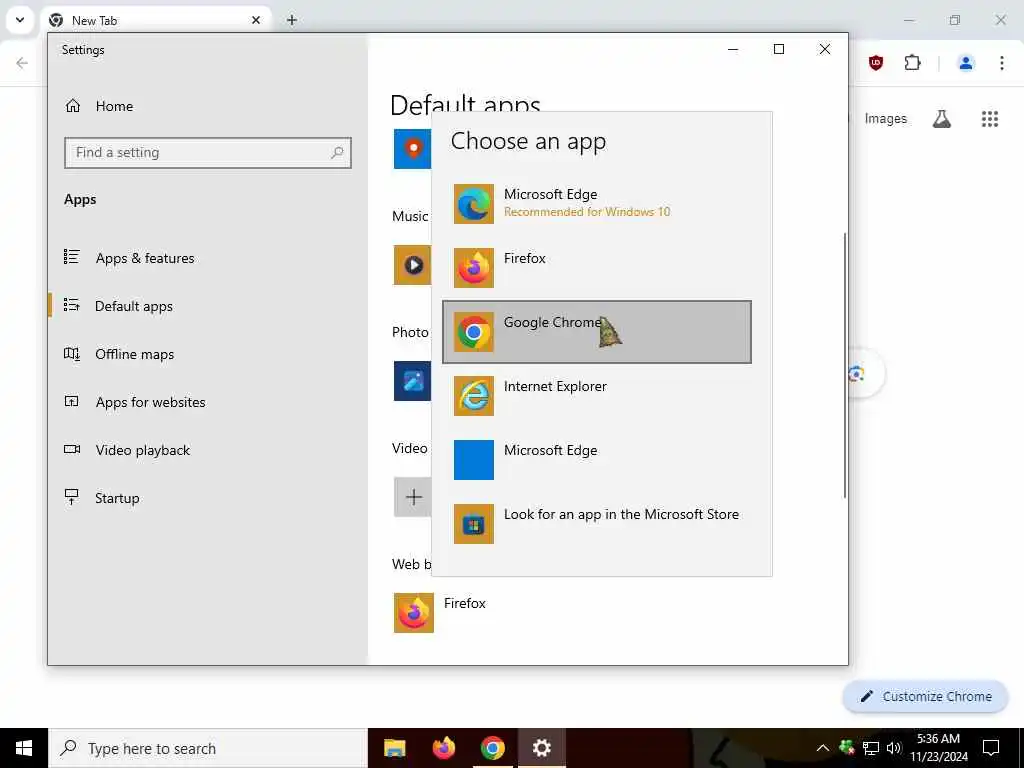The width and height of the screenshot is (1024, 768).
Task: Open File Explorer from taskbar
Action: click(x=394, y=748)
